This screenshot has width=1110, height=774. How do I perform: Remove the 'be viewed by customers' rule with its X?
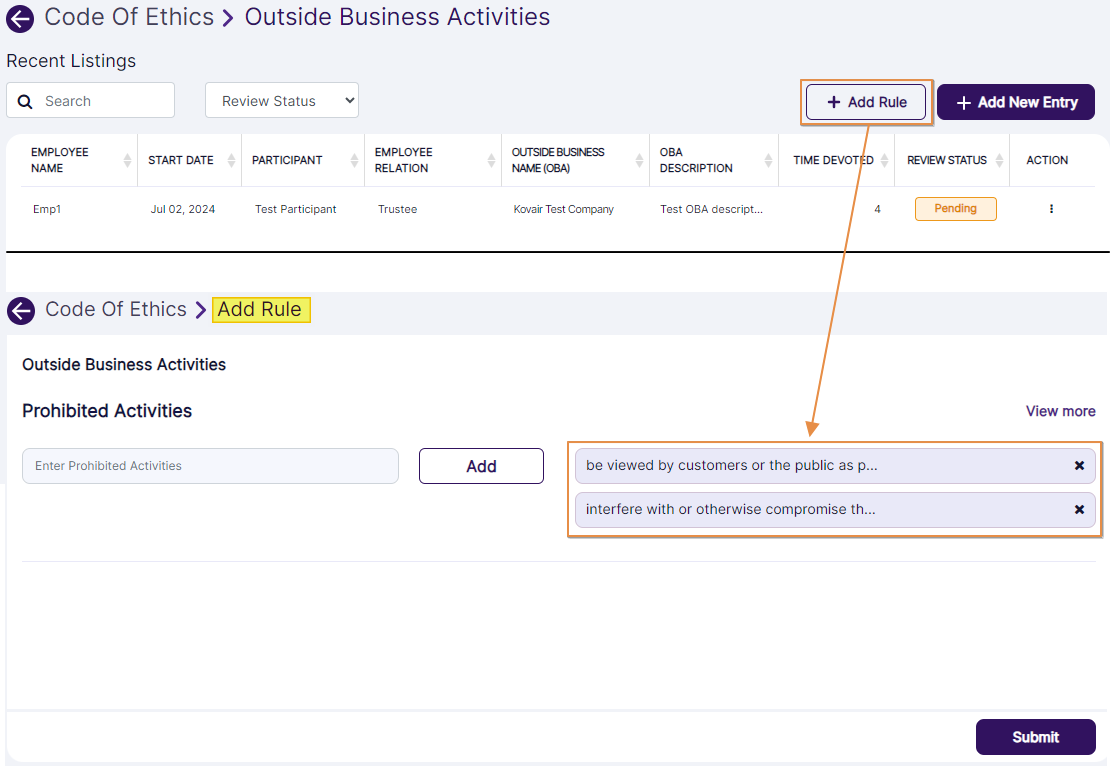1079,465
